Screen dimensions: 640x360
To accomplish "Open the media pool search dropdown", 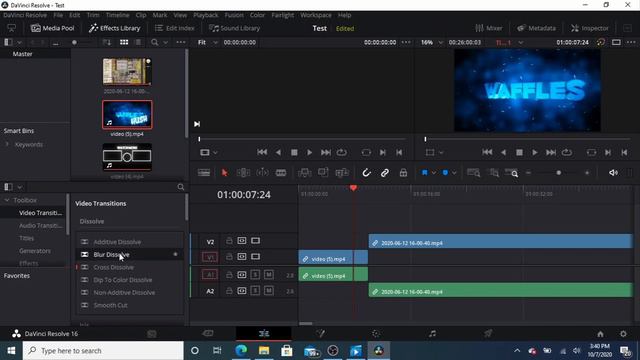I will click(165, 42).
